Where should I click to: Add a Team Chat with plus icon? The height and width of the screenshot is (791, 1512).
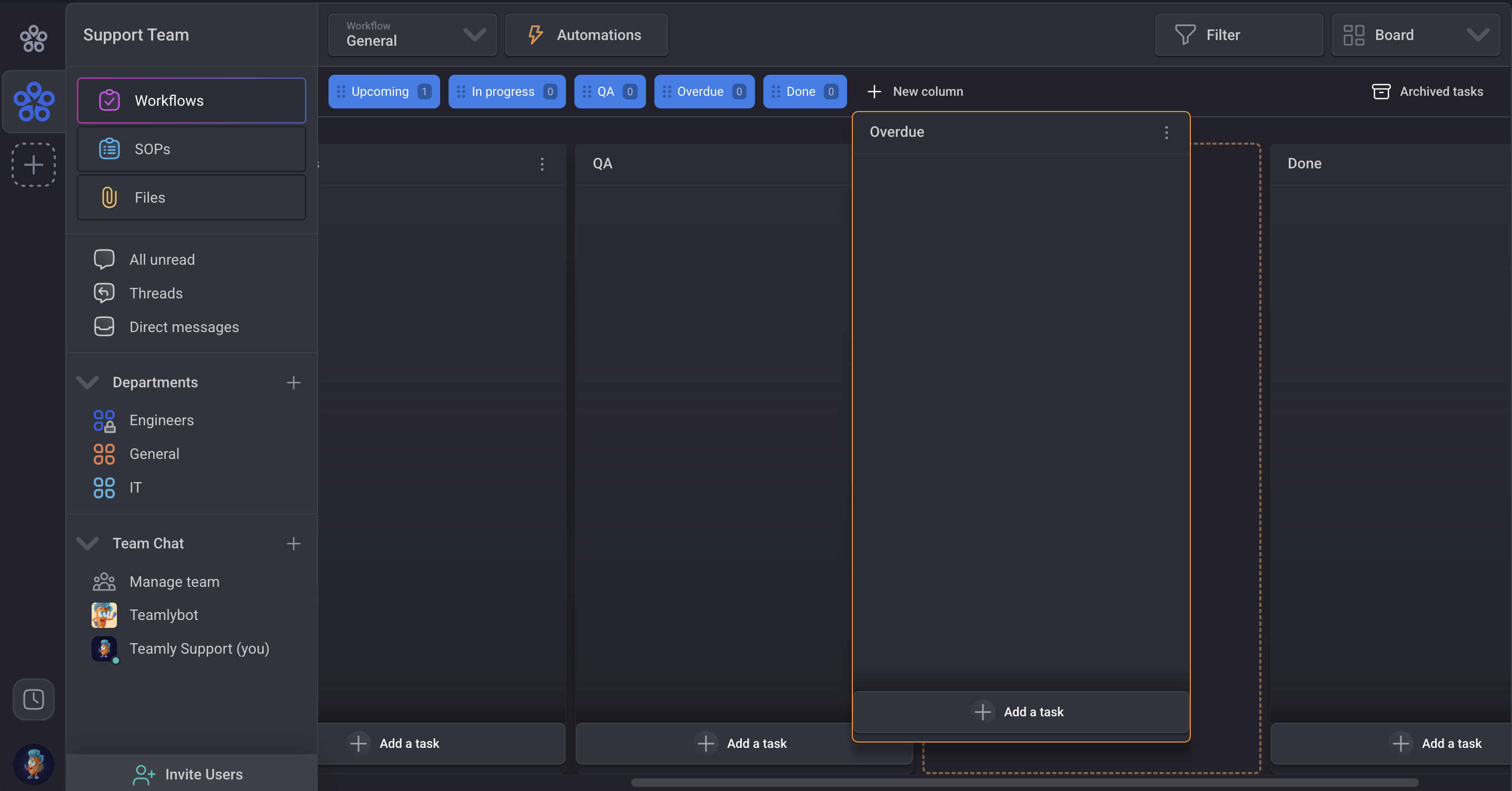[x=293, y=544]
